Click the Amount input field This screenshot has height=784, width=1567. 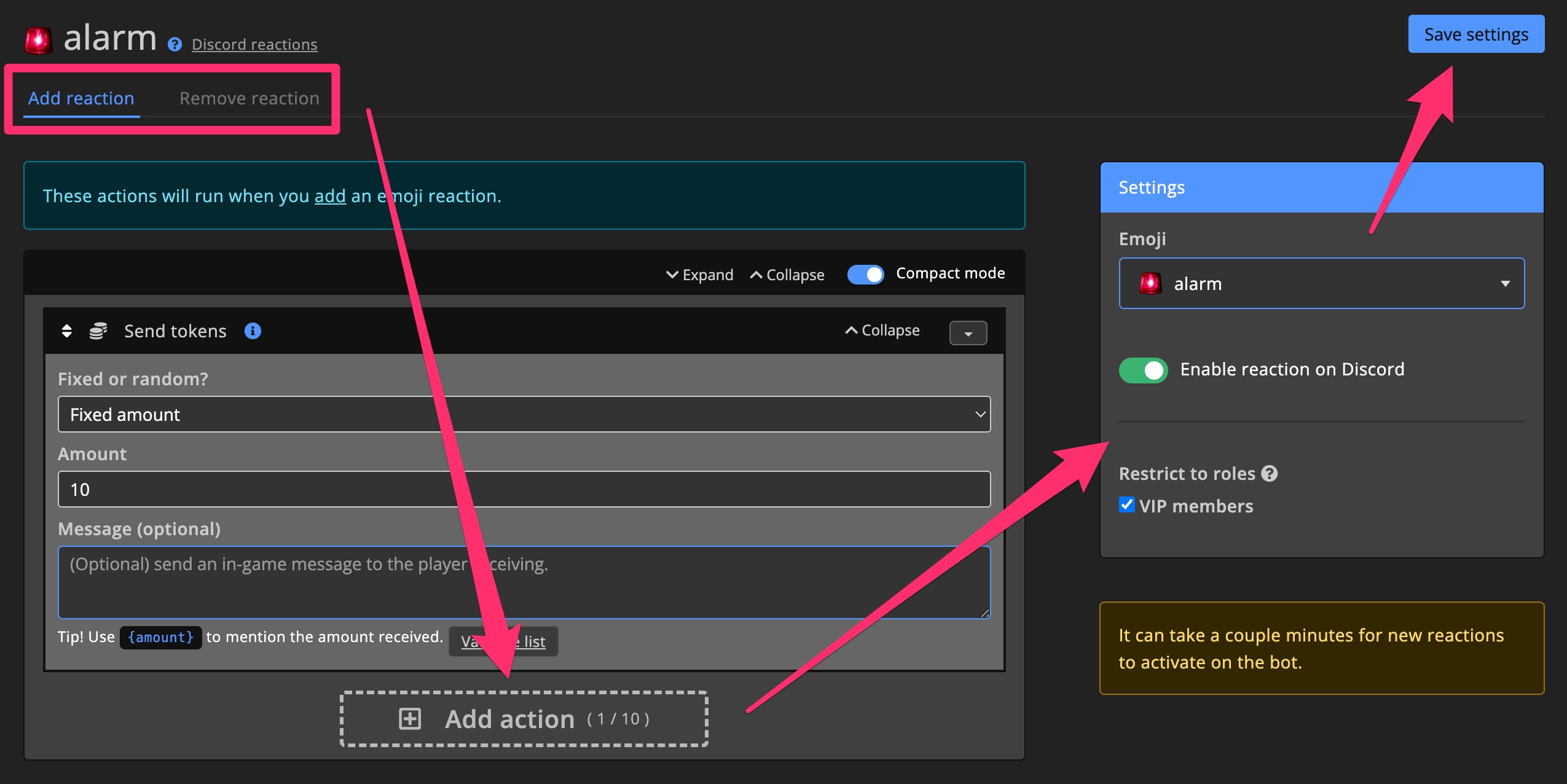524,489
